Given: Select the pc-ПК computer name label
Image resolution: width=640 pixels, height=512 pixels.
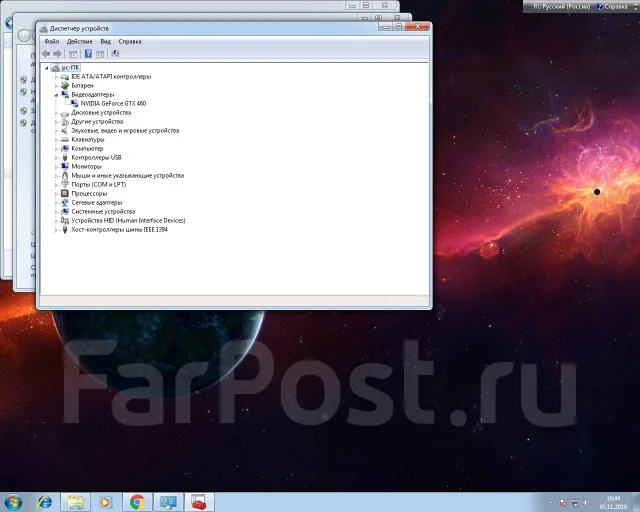Looking at the screenshot, I should pos(70,68).
